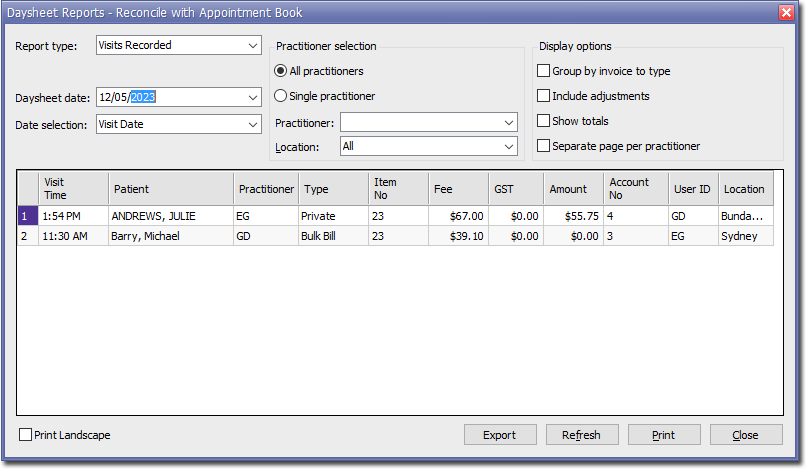Choose the Single practitioner option
This screenshot has width=806, height=469.
pos(281,96)
